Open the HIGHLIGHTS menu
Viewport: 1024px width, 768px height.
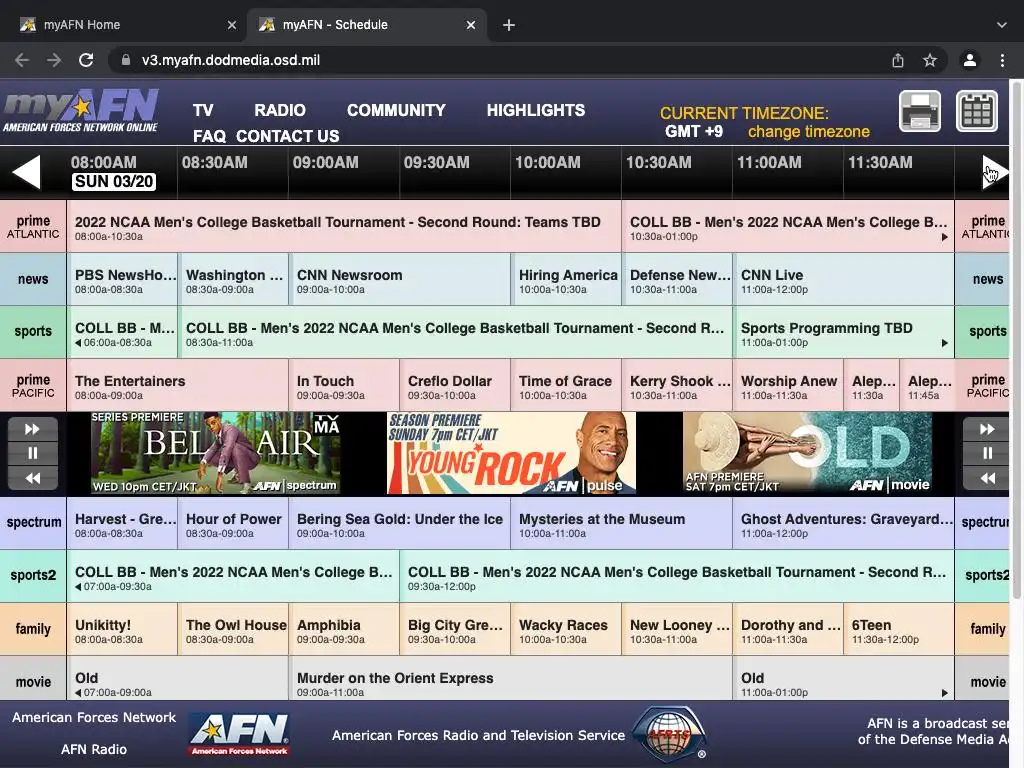click(536, 110)
